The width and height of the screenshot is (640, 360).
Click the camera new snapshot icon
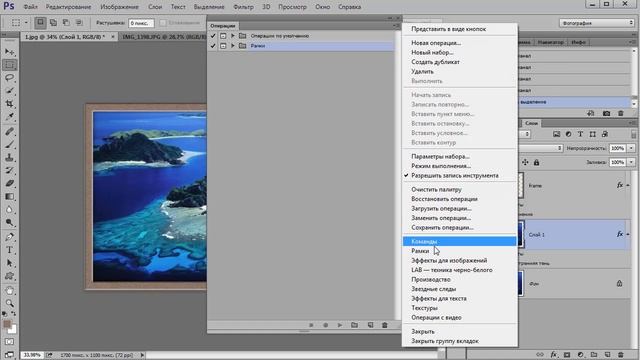pyautogui.click(x=606, y=113)
